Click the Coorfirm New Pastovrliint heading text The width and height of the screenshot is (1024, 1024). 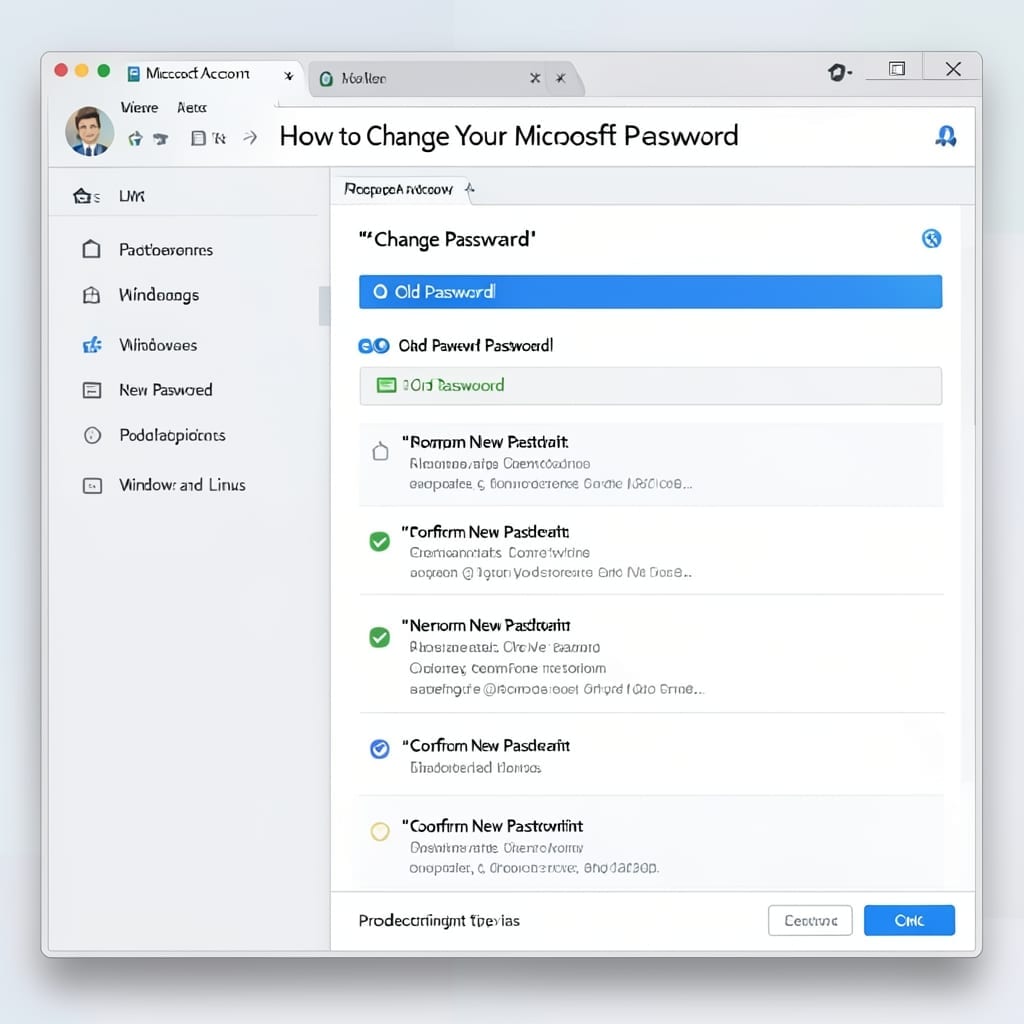(x=492, y=826)
